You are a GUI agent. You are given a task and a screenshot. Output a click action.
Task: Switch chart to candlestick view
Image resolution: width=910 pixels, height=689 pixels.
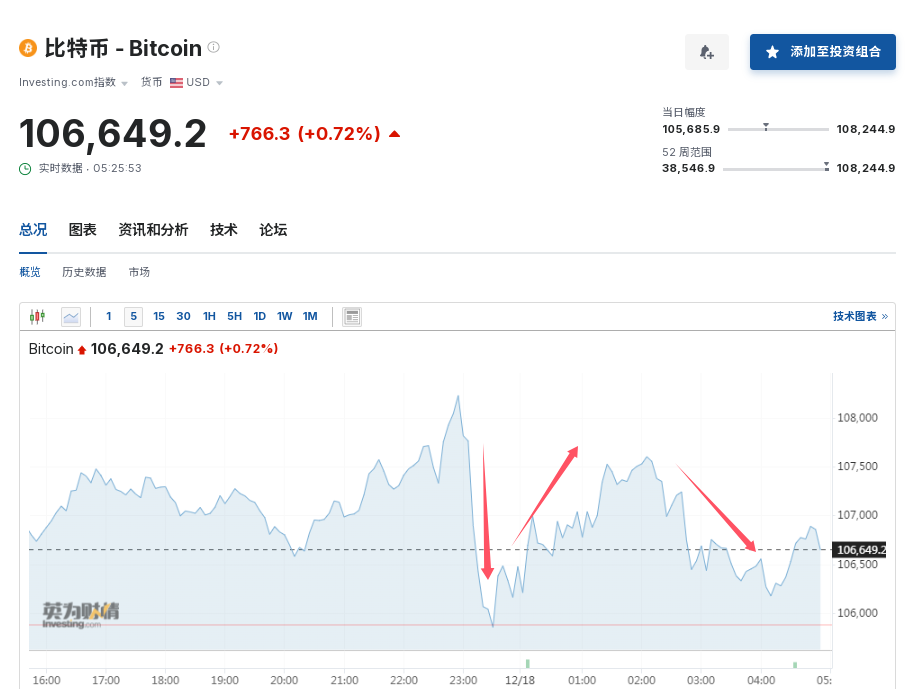pyautogui.click(x=37, y=317)
